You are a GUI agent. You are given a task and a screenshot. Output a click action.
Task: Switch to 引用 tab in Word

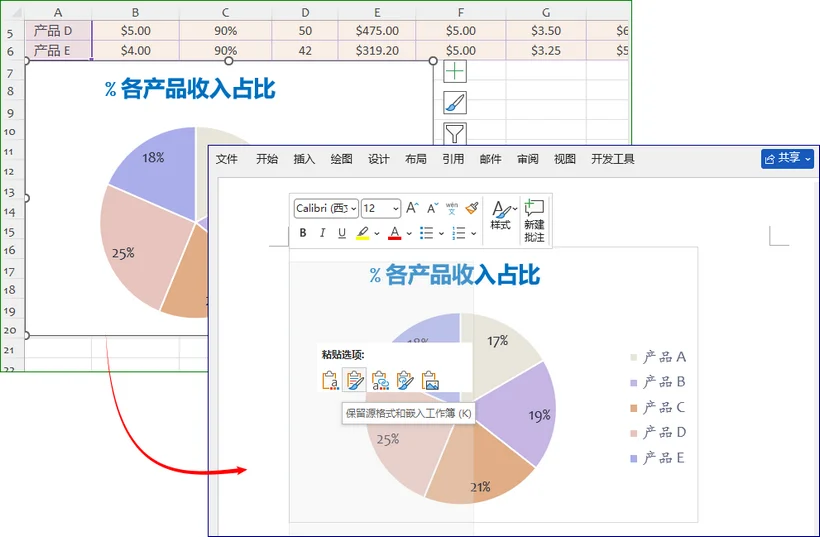point(453,159)
